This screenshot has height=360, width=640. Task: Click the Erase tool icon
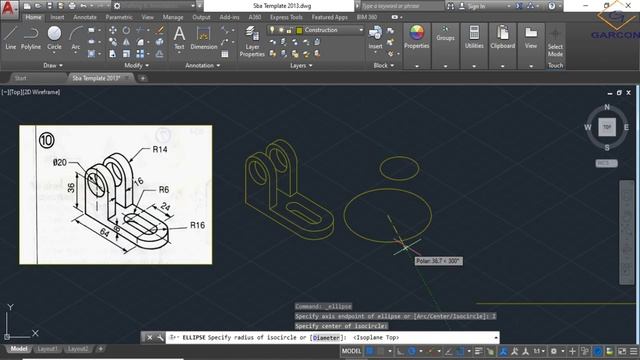(x=160, y=30)
